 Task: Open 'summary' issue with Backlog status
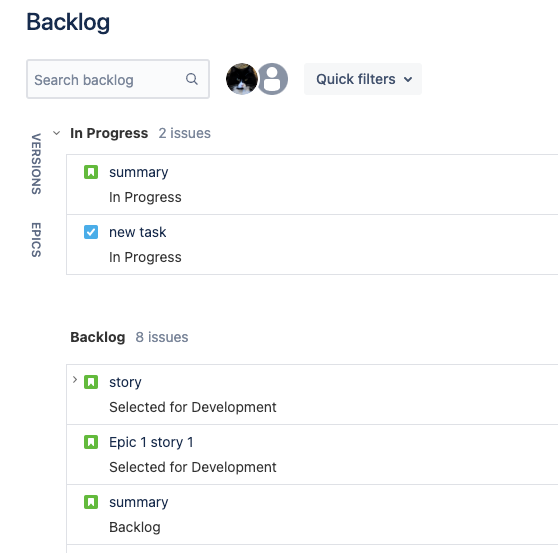138,502
